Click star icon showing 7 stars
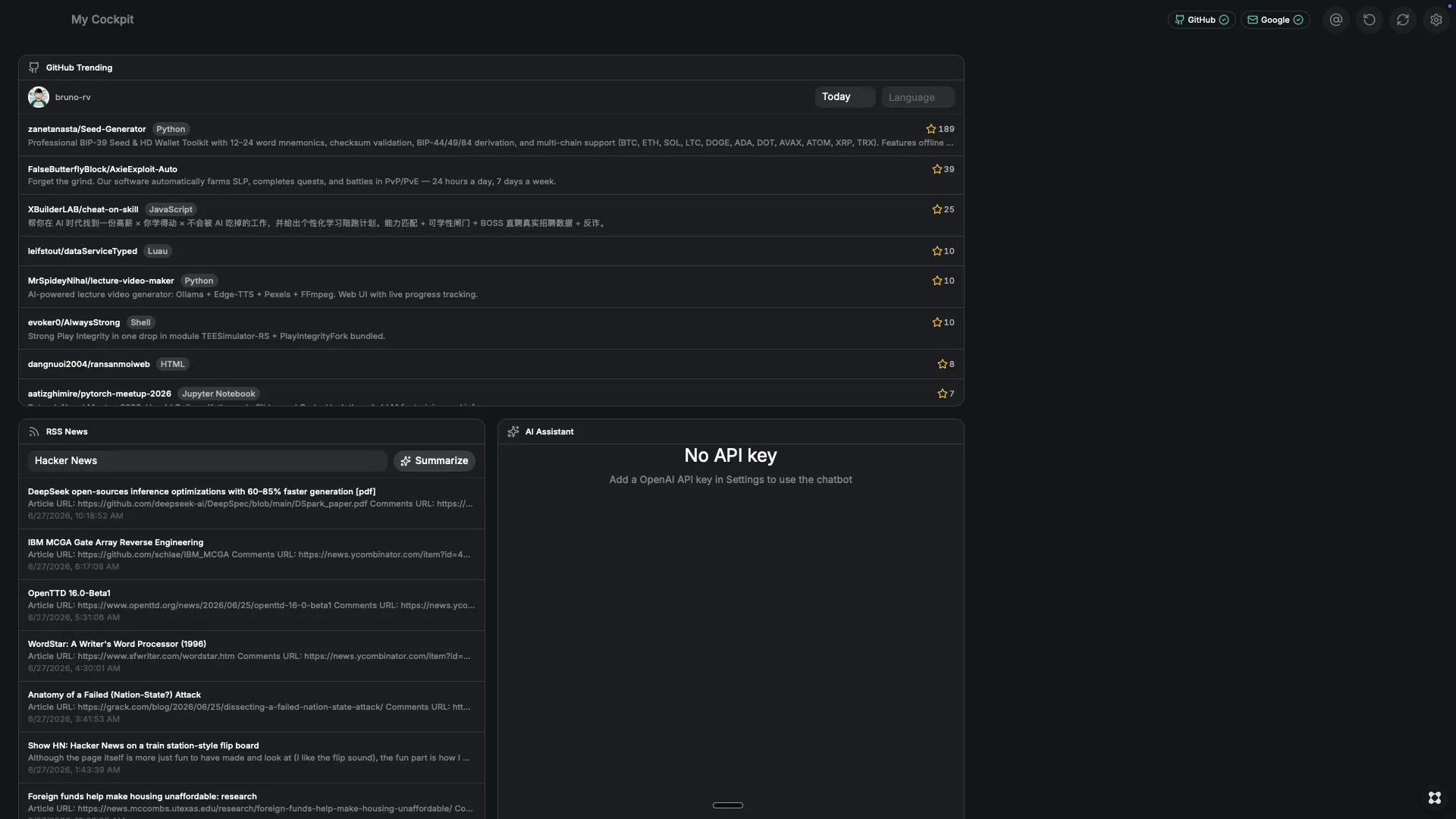The image size is (1456, 819). pos(942,394)
